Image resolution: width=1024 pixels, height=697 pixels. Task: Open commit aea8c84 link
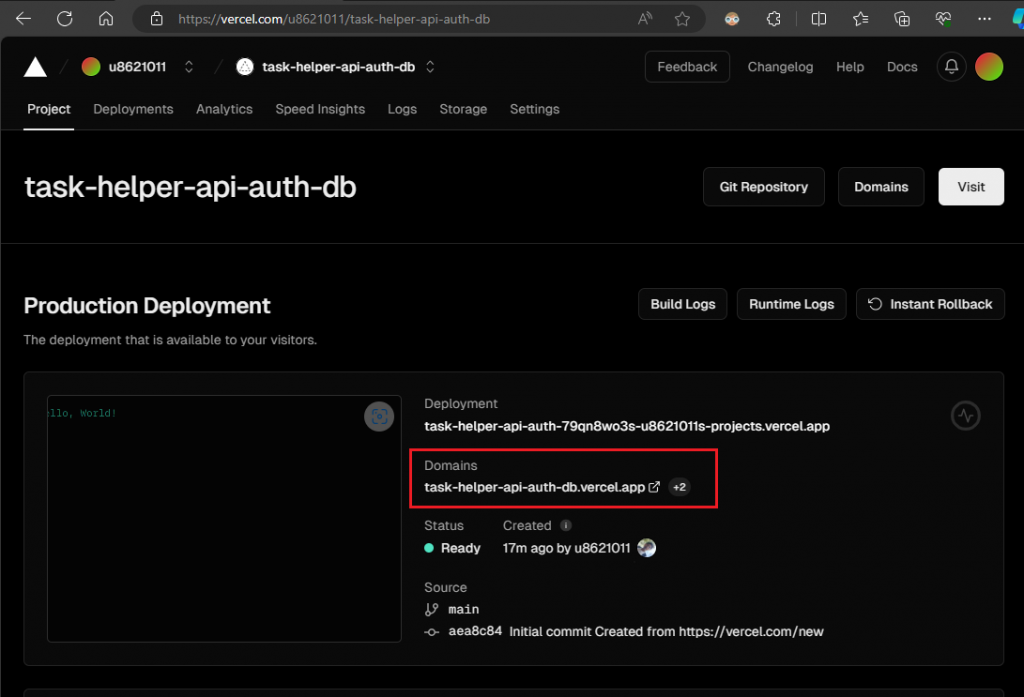(x=475, y=631)
